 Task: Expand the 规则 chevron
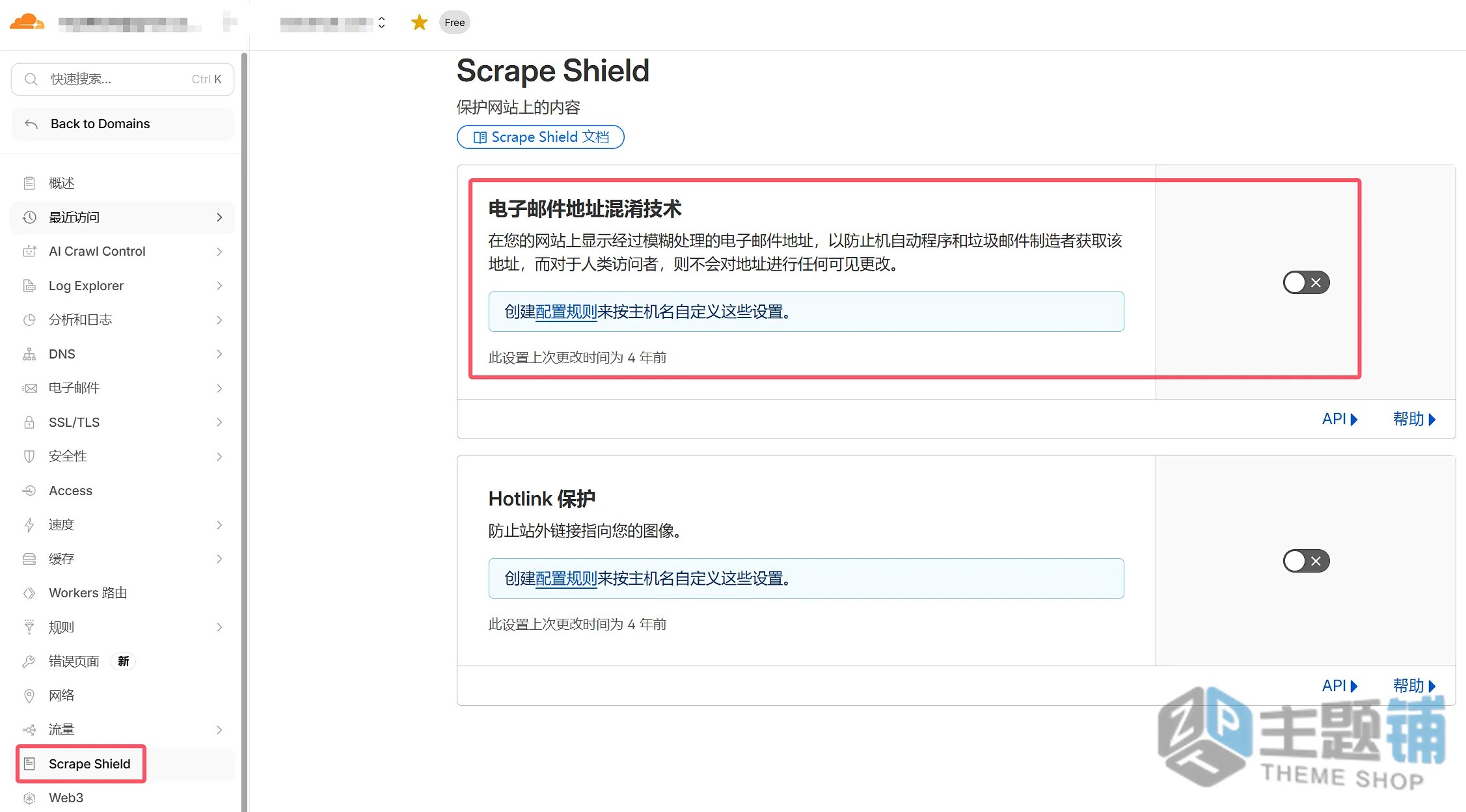219,627
